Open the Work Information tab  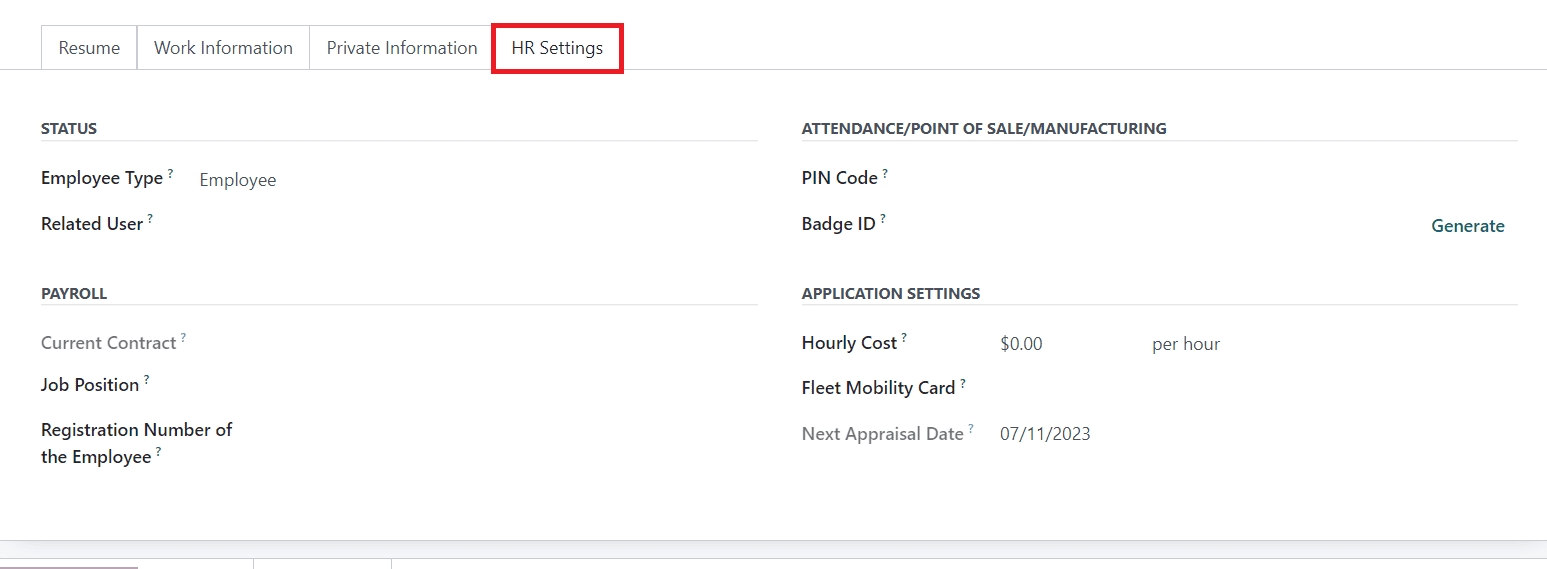tap(223, 48)
